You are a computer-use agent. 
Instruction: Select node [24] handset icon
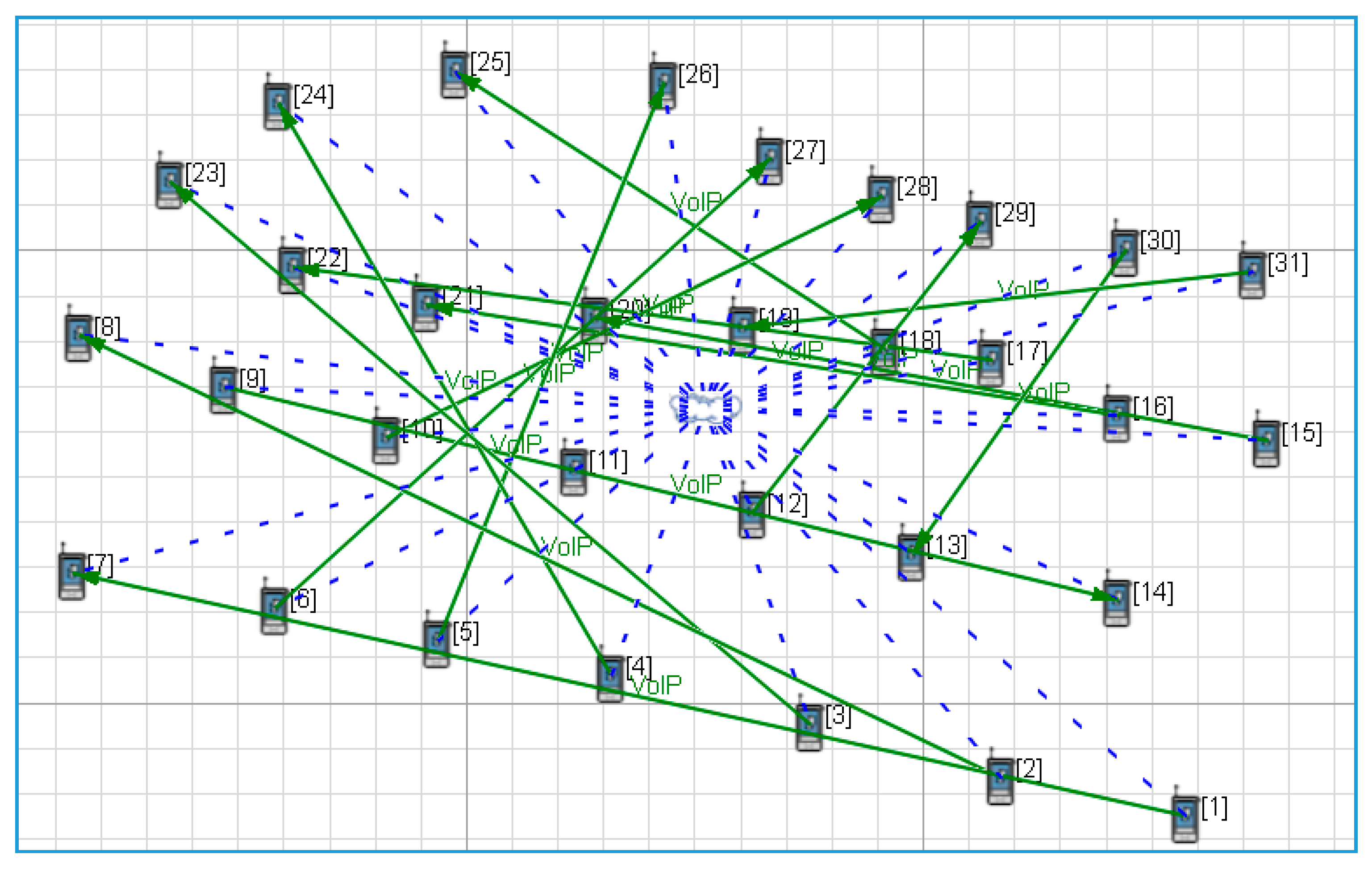point(277,106)
